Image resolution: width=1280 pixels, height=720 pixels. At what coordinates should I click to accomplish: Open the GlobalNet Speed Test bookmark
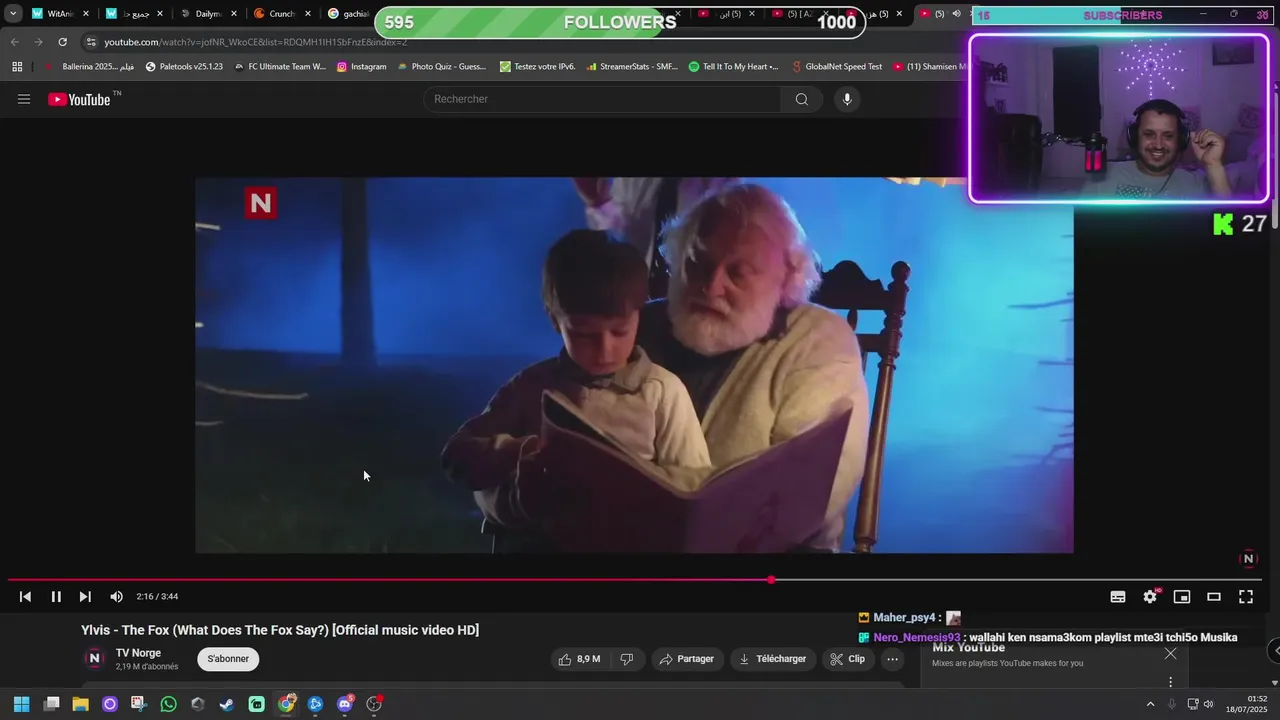pyautogui.click(x=836, y=67)
